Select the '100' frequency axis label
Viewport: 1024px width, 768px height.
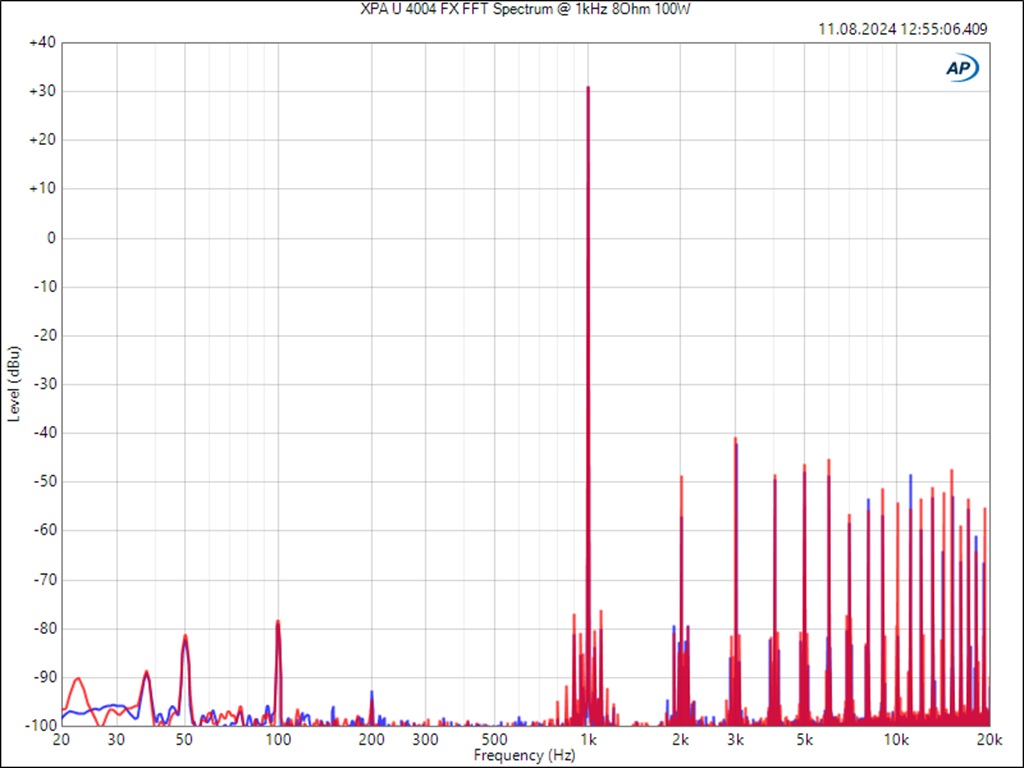[278, 740]
